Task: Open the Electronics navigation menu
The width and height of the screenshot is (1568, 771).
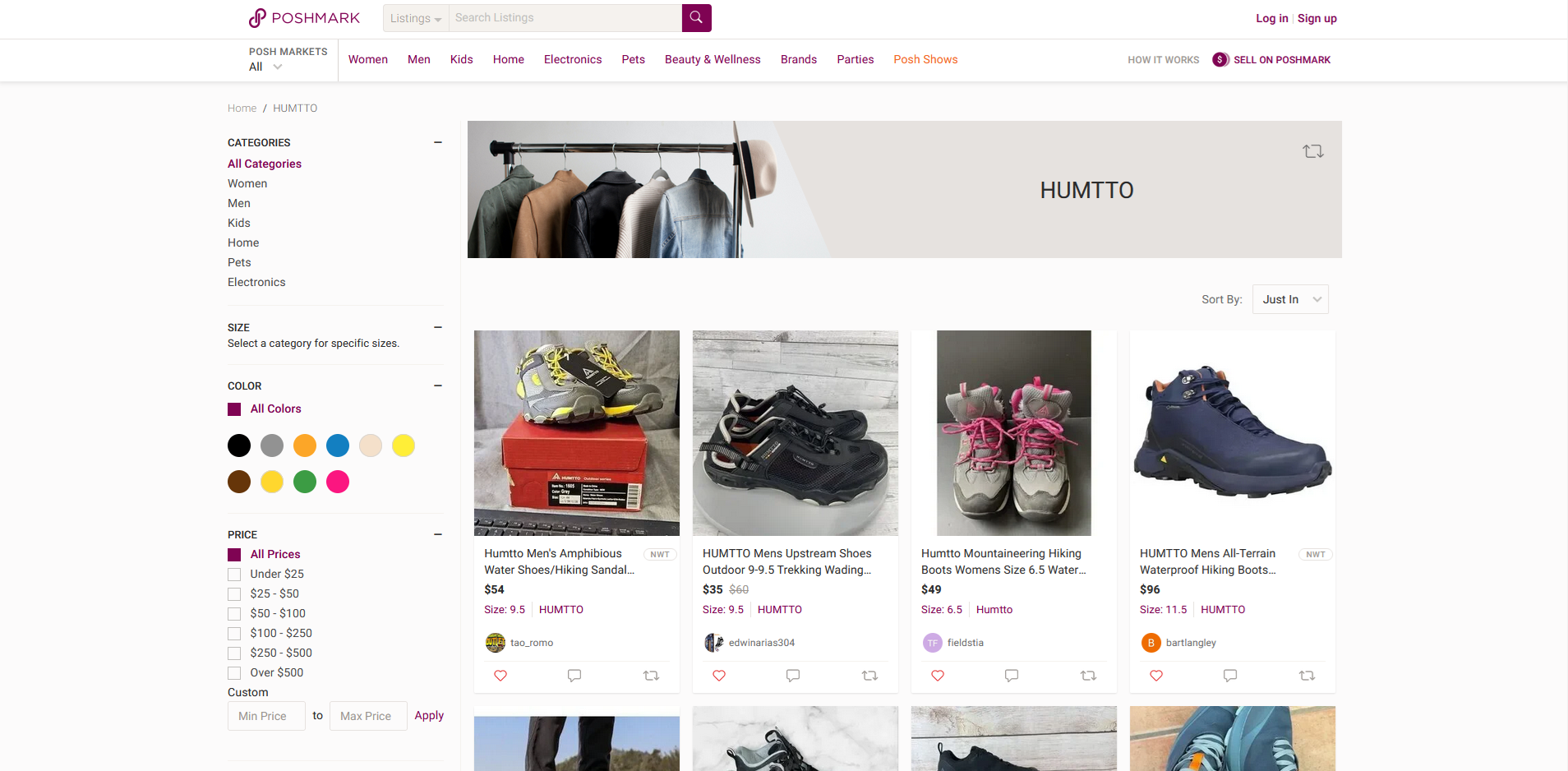Action: 572,60
